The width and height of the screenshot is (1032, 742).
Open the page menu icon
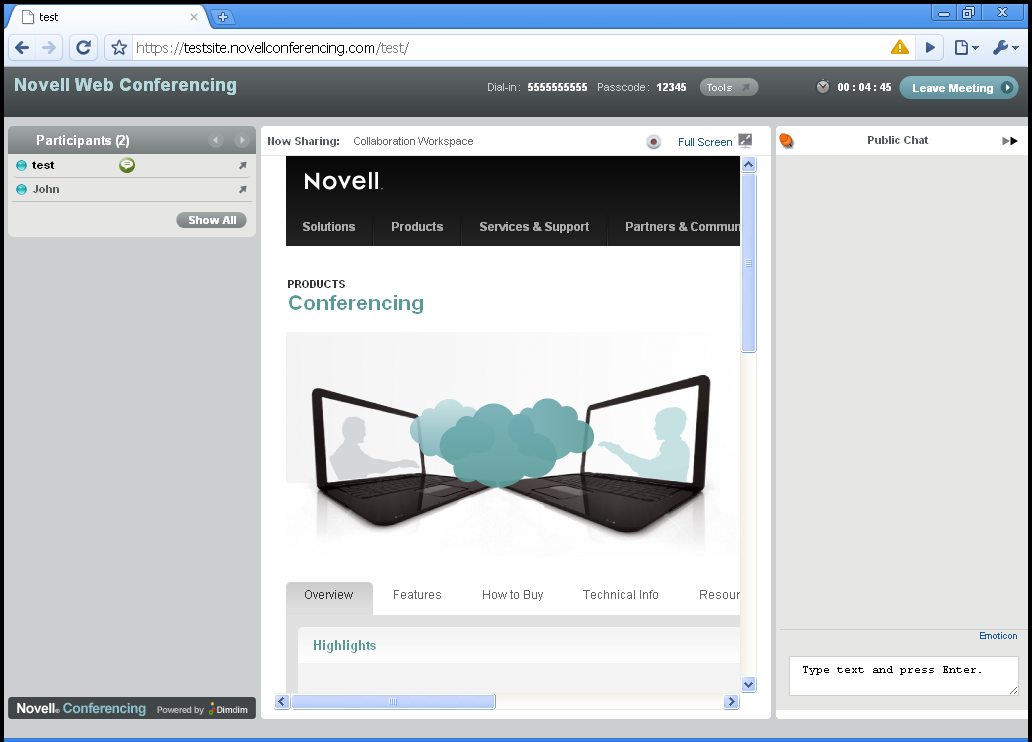point(966,47)
